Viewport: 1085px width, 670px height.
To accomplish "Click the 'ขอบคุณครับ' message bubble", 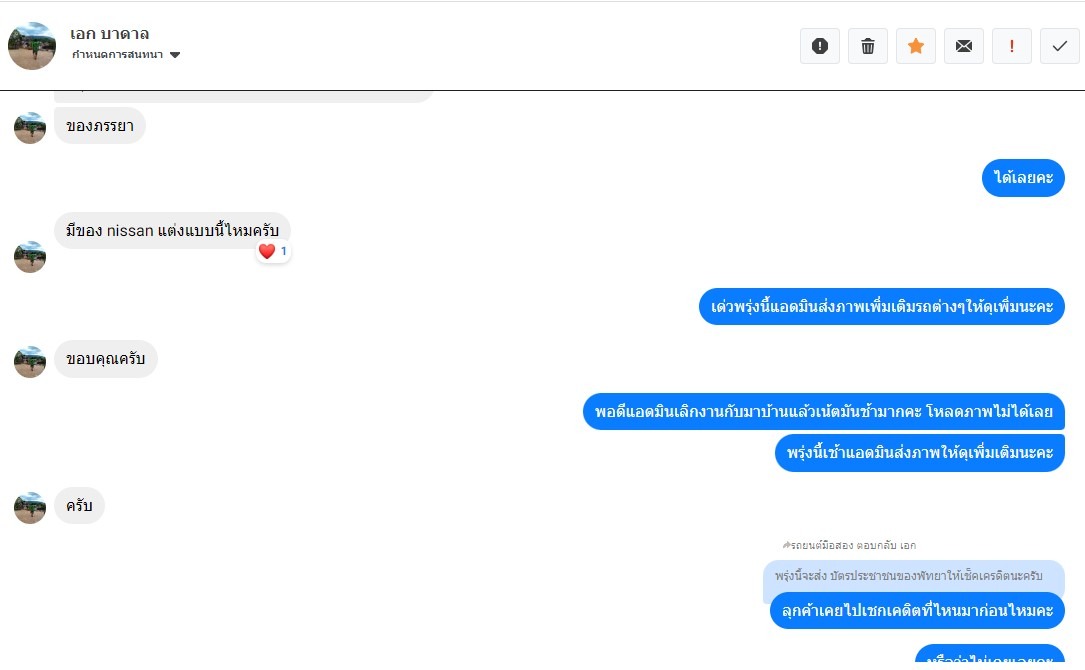I will [x=106, y=359].
